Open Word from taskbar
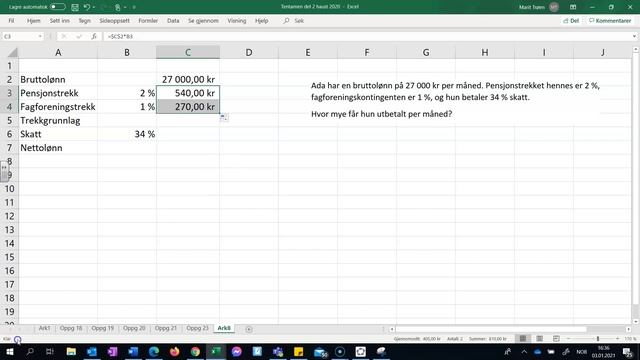The height and width of the screenshot is (360, 640). coord(133,351)
